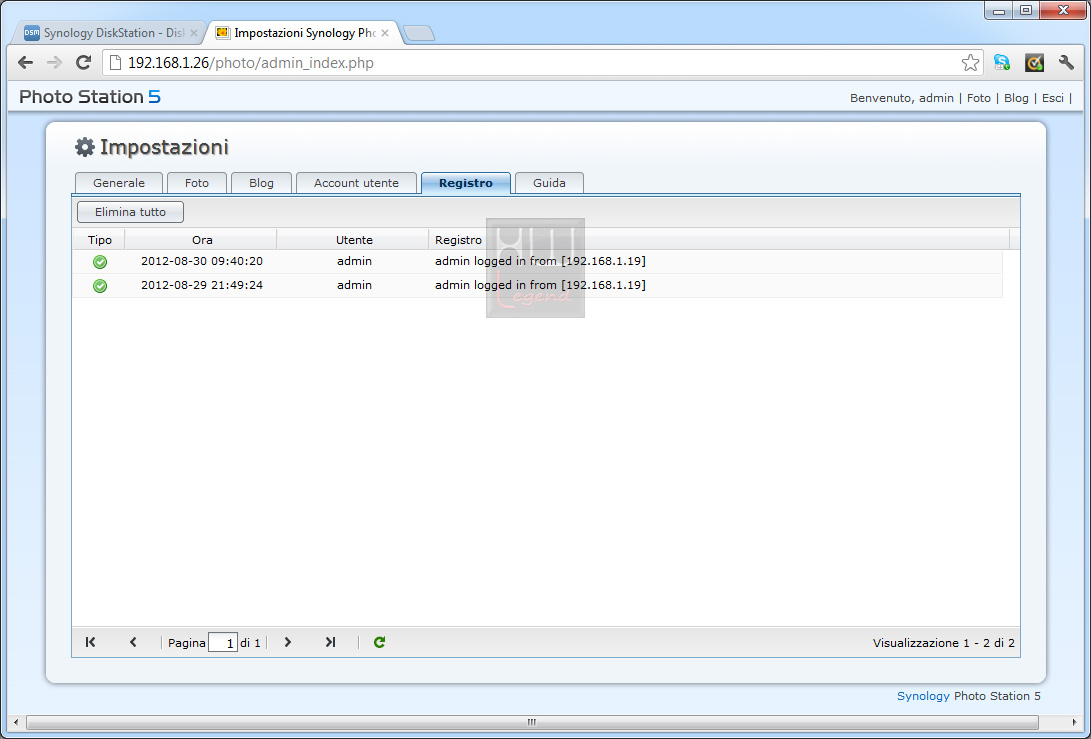This screenshot has height=739, width=1091.
Task: Open the Generale settings tab
Action: 119,183
